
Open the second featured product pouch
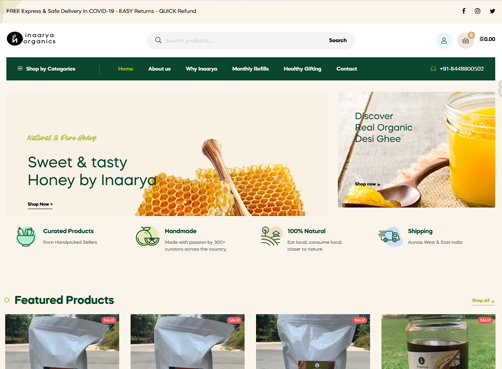pos(188,341)
